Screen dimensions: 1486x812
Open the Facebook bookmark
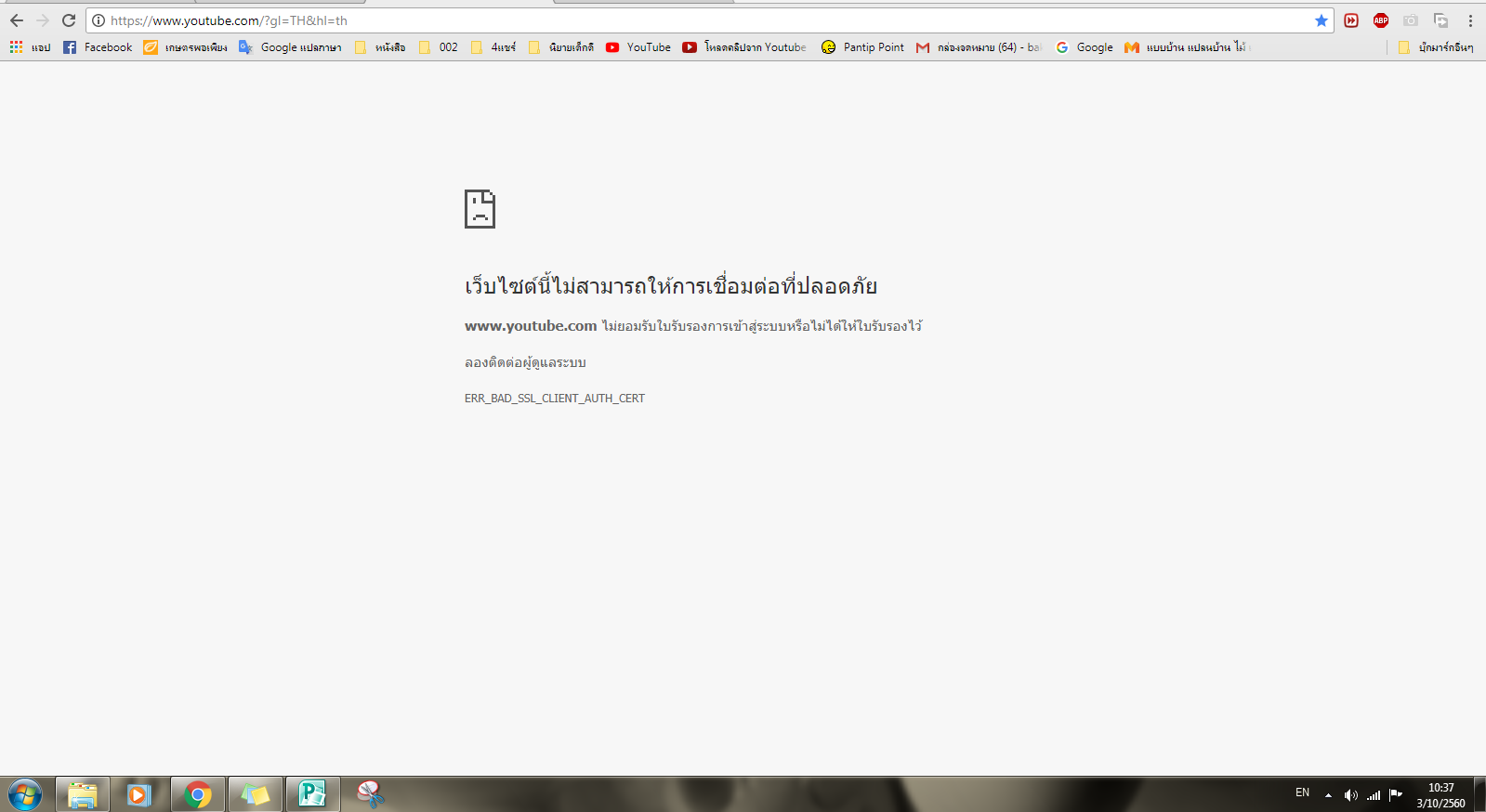click(x=98, y=47)
